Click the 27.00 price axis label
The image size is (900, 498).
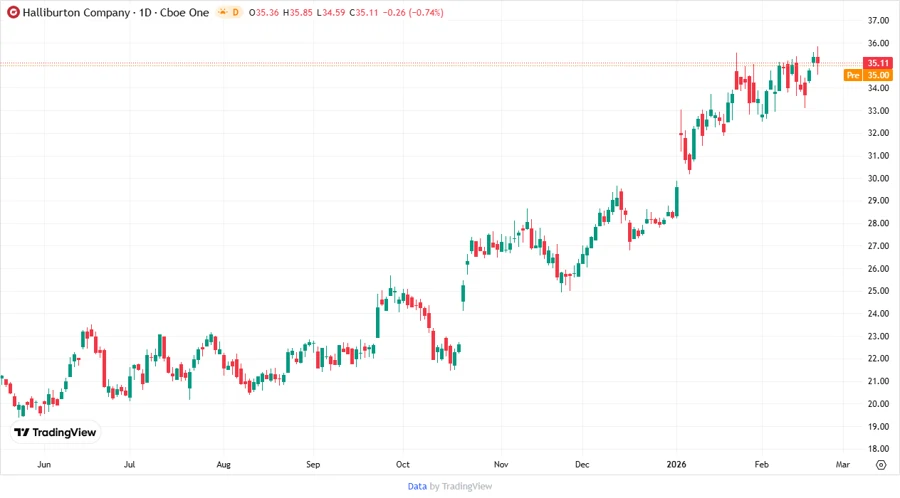[x=878, y=246]
